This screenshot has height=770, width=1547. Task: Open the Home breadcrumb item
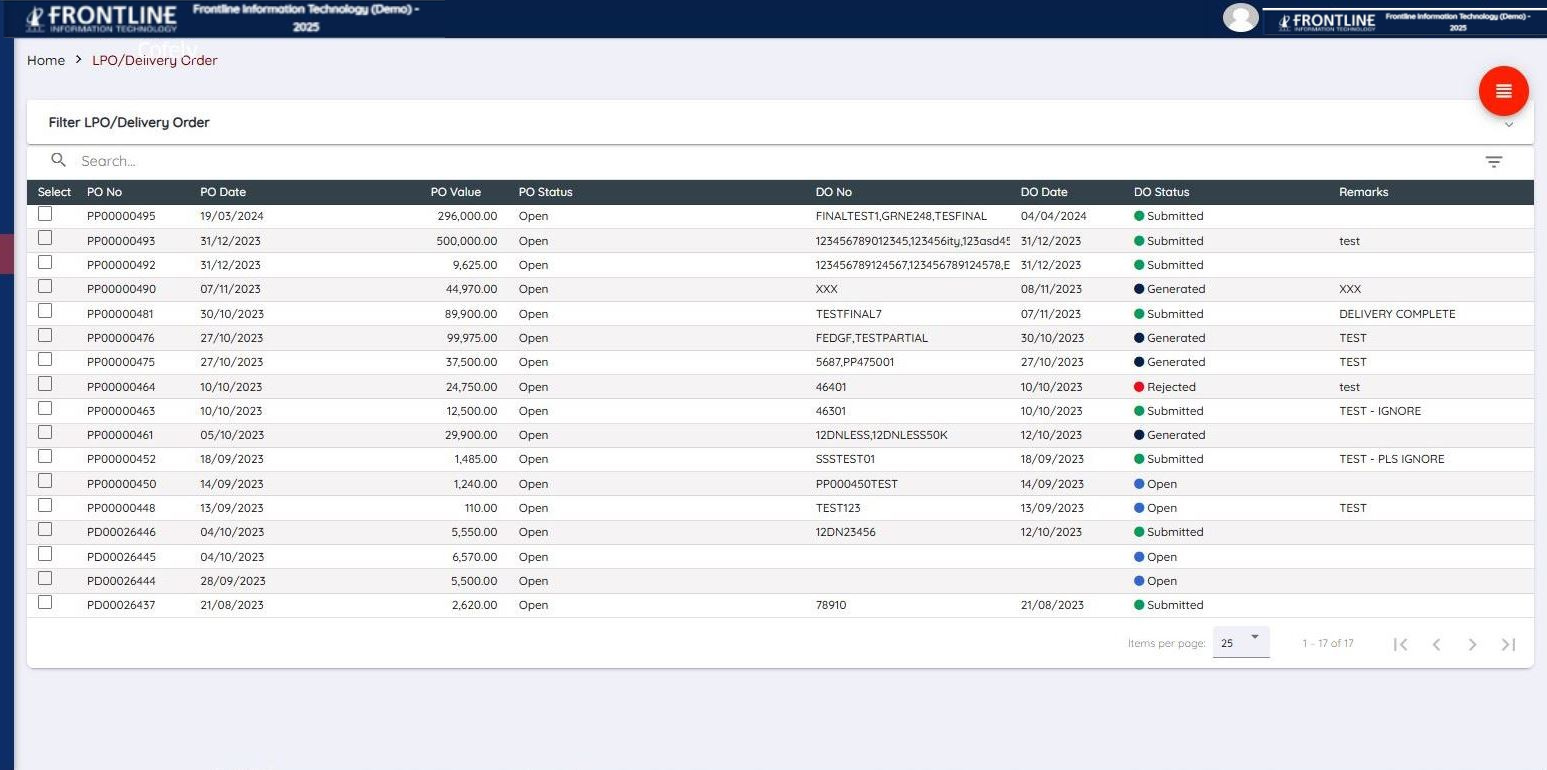coord(45,60)
